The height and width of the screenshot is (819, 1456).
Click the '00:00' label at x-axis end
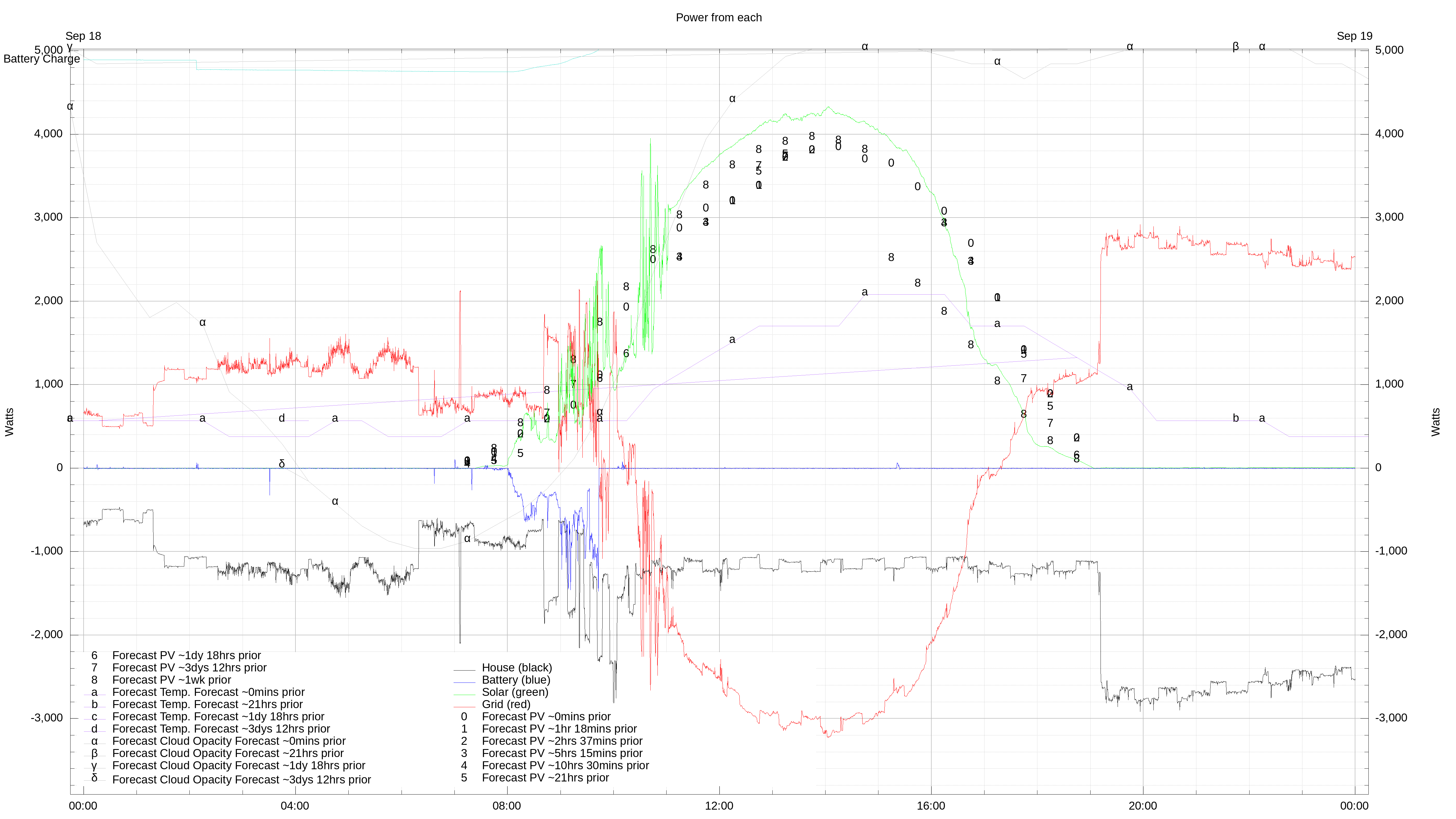[1354, 806]
